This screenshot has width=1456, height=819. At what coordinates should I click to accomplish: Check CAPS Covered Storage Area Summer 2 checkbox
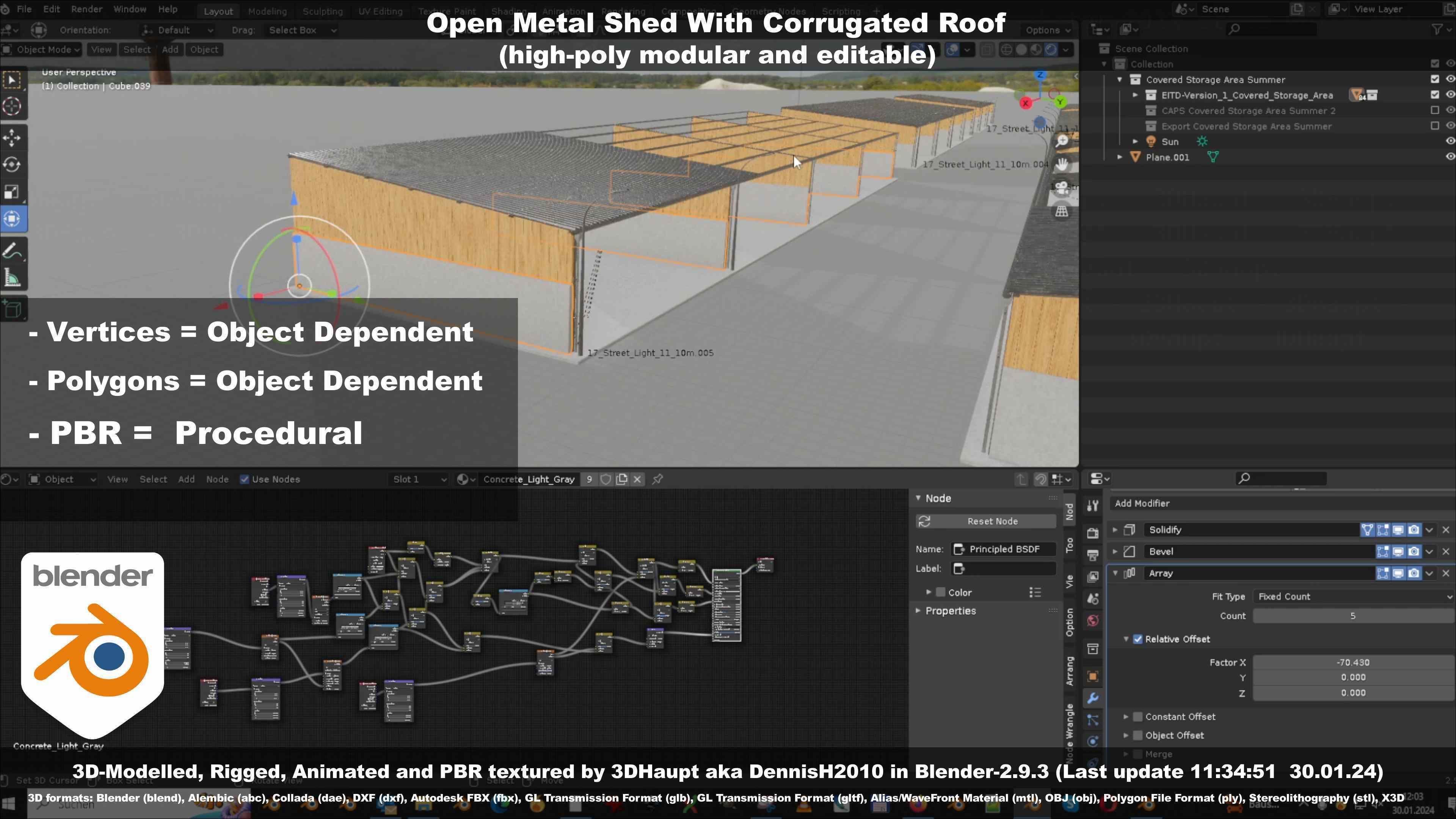[x=1434, y=110]
